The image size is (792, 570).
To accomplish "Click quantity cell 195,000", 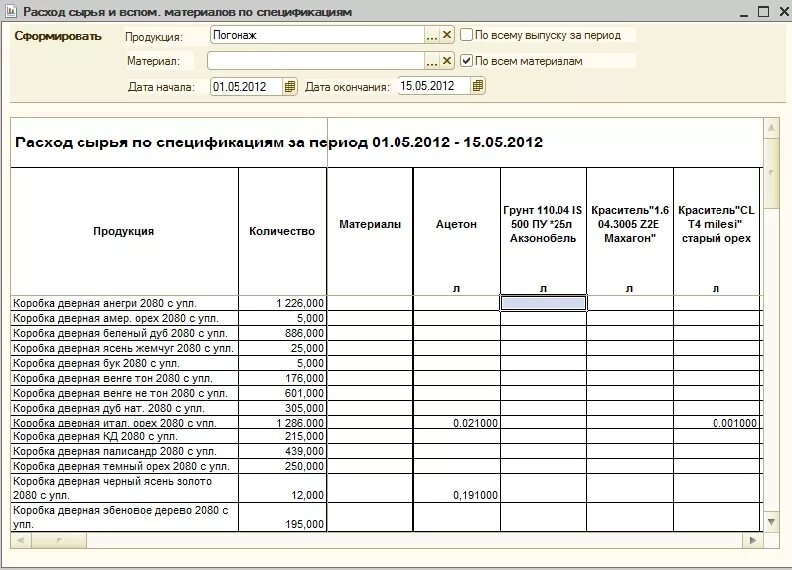I will [x=282, y=517].
